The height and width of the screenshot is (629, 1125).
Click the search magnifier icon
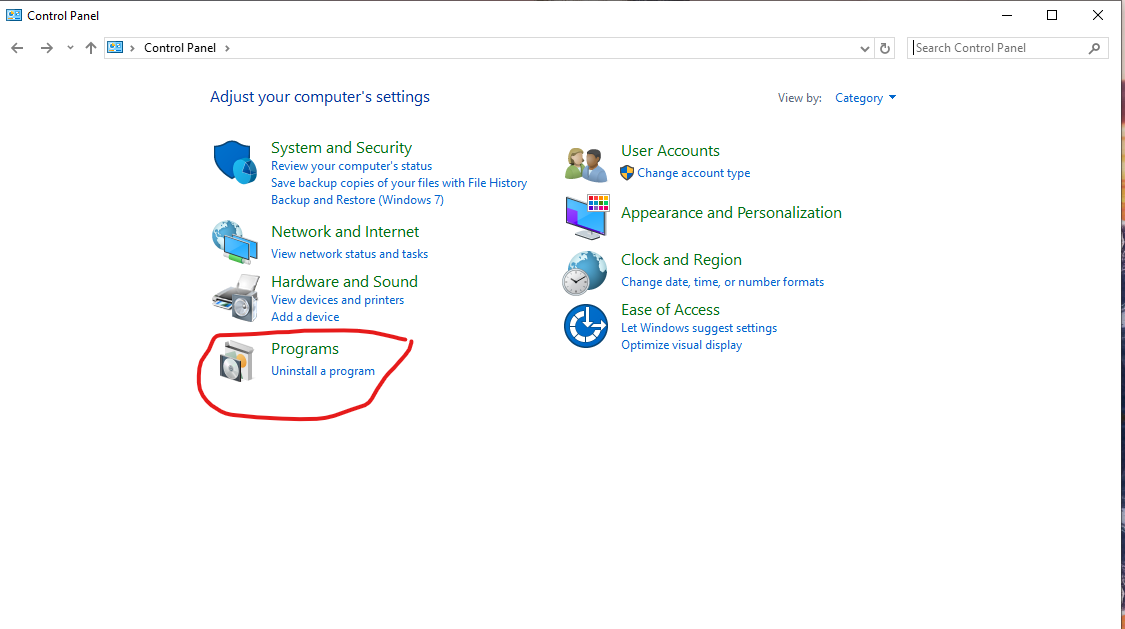pyautogui.click(x=1094, y=48)
